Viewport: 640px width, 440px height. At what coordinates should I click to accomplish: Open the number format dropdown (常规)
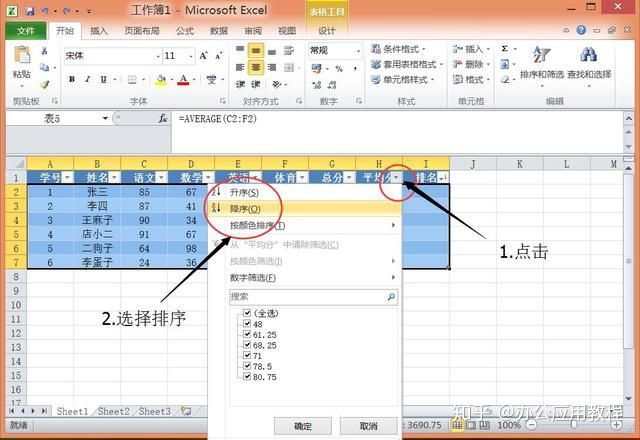click(358, 51)
